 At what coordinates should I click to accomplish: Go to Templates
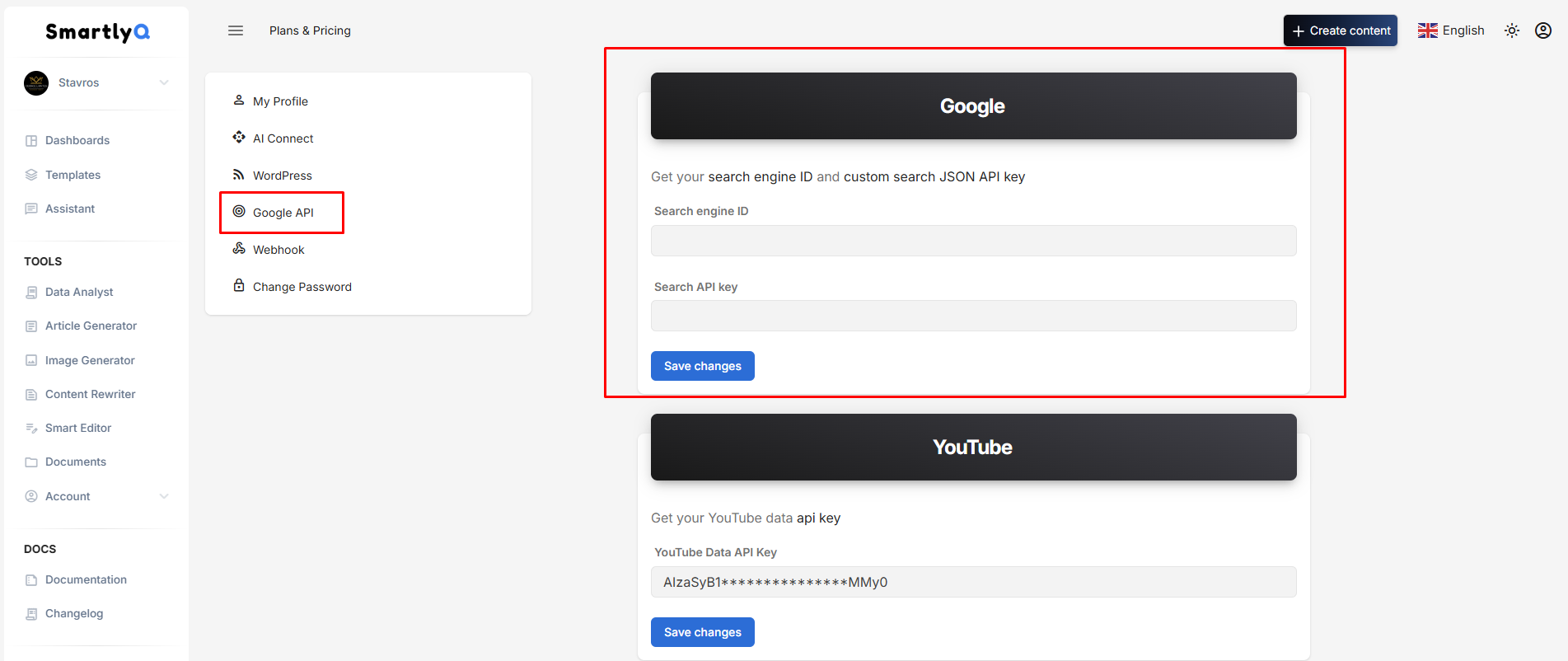pos(73,175)
